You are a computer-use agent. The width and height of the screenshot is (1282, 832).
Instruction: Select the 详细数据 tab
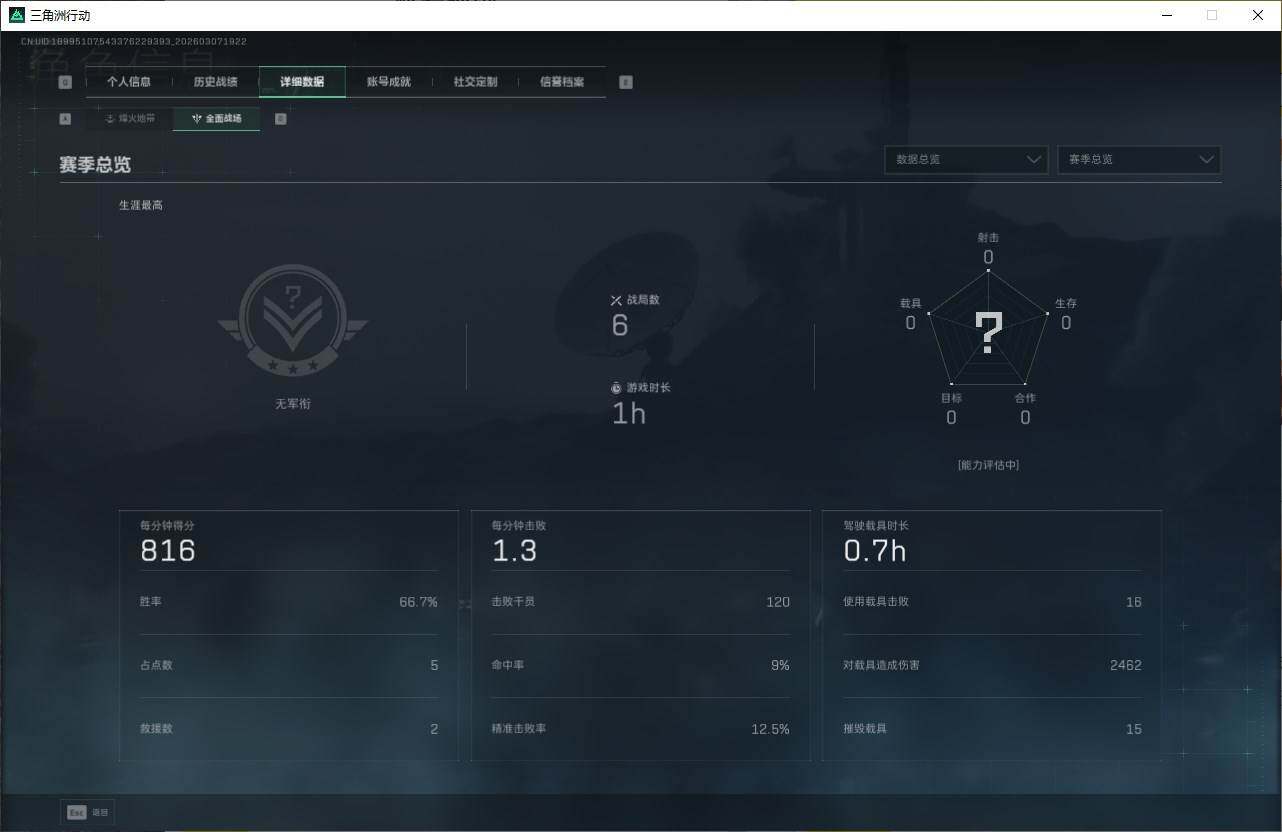coord(302,82)
